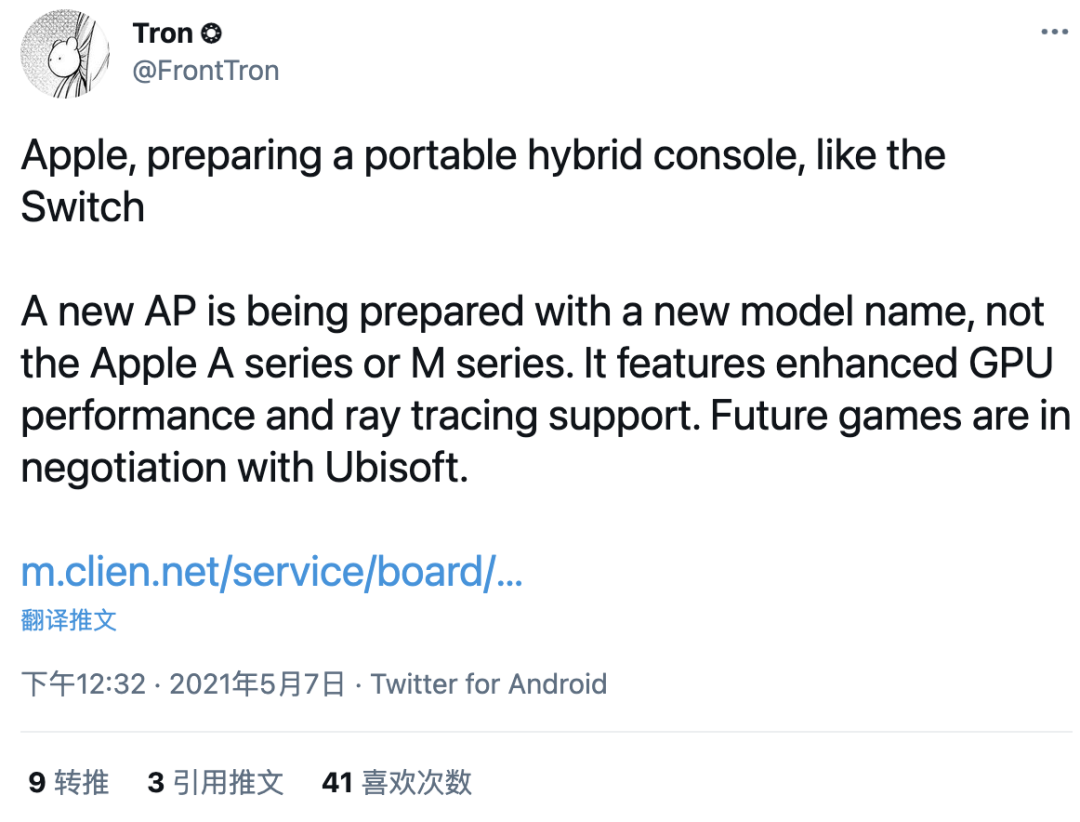Click the paragraph about a new AP
Image resolution: width=1080 pixels, height=822 pixels.
pos(546,389)
